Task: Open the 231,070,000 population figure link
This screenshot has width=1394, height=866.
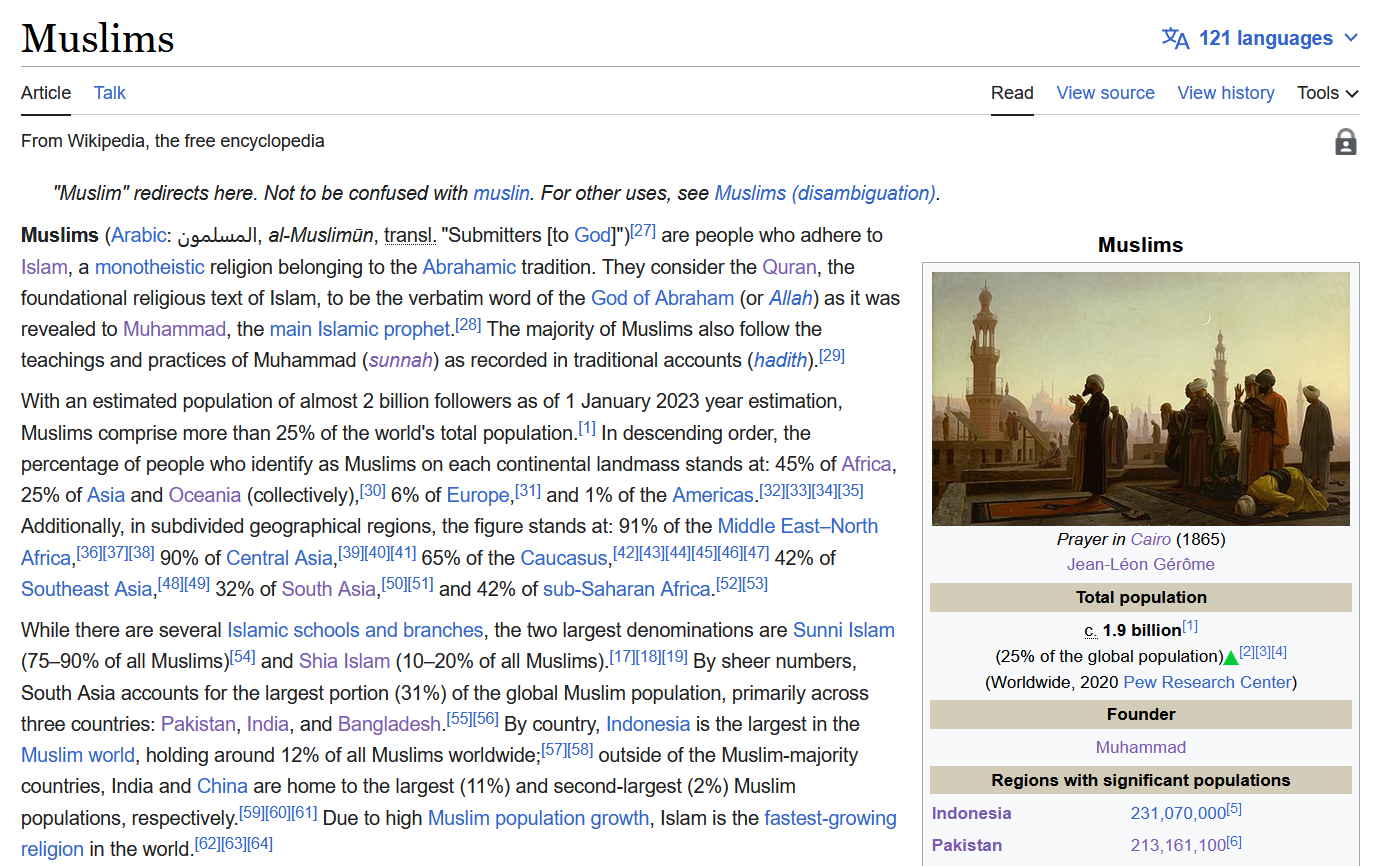Action: coord(1179,813)
